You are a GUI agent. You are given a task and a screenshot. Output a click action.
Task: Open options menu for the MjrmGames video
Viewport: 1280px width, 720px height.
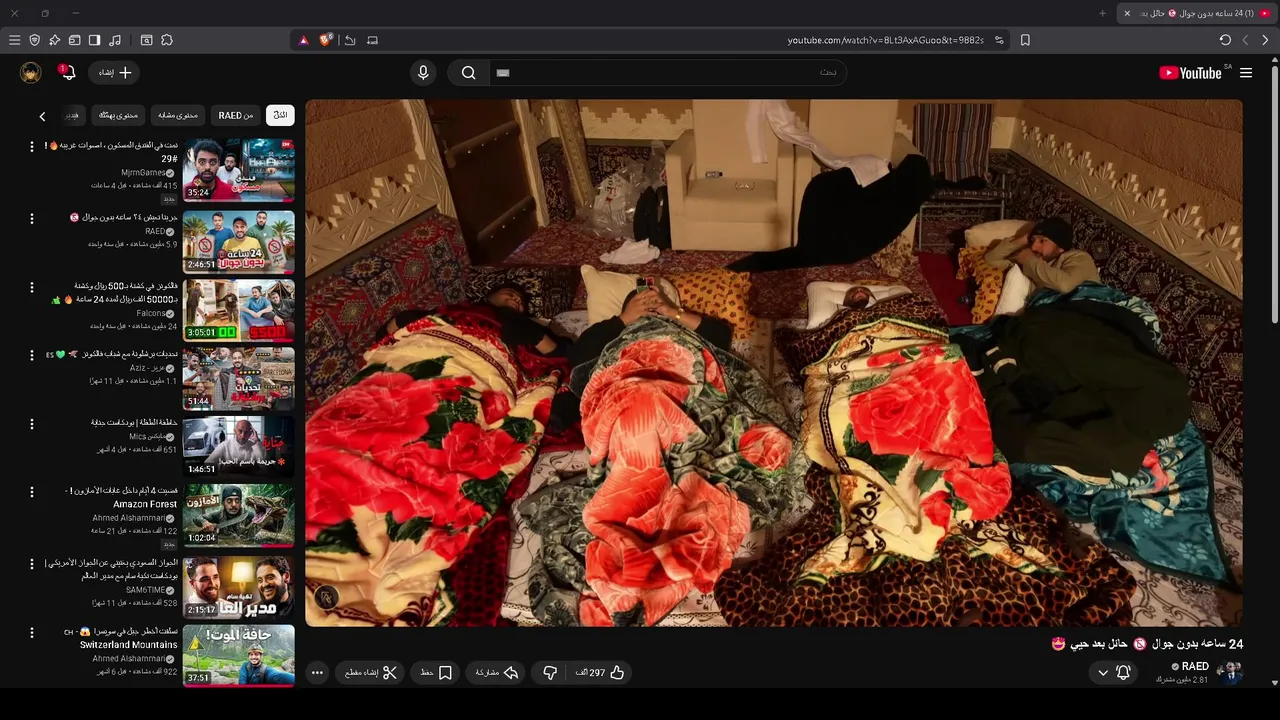coord(31,149)
